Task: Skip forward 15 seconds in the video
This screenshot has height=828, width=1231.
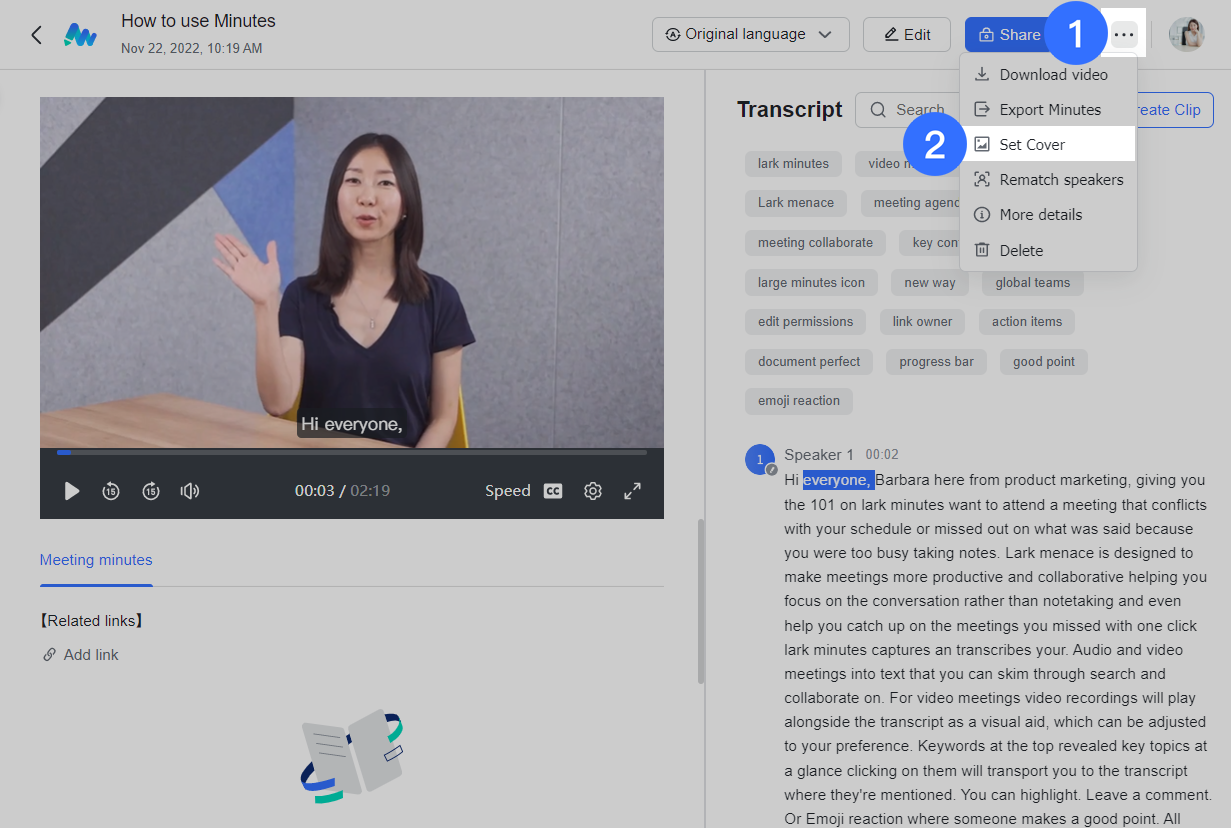Action: 151,490
